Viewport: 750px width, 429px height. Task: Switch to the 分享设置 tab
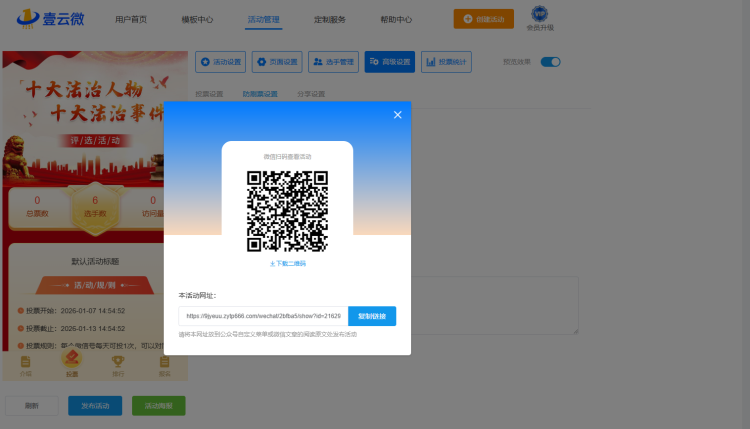point(311,94)
